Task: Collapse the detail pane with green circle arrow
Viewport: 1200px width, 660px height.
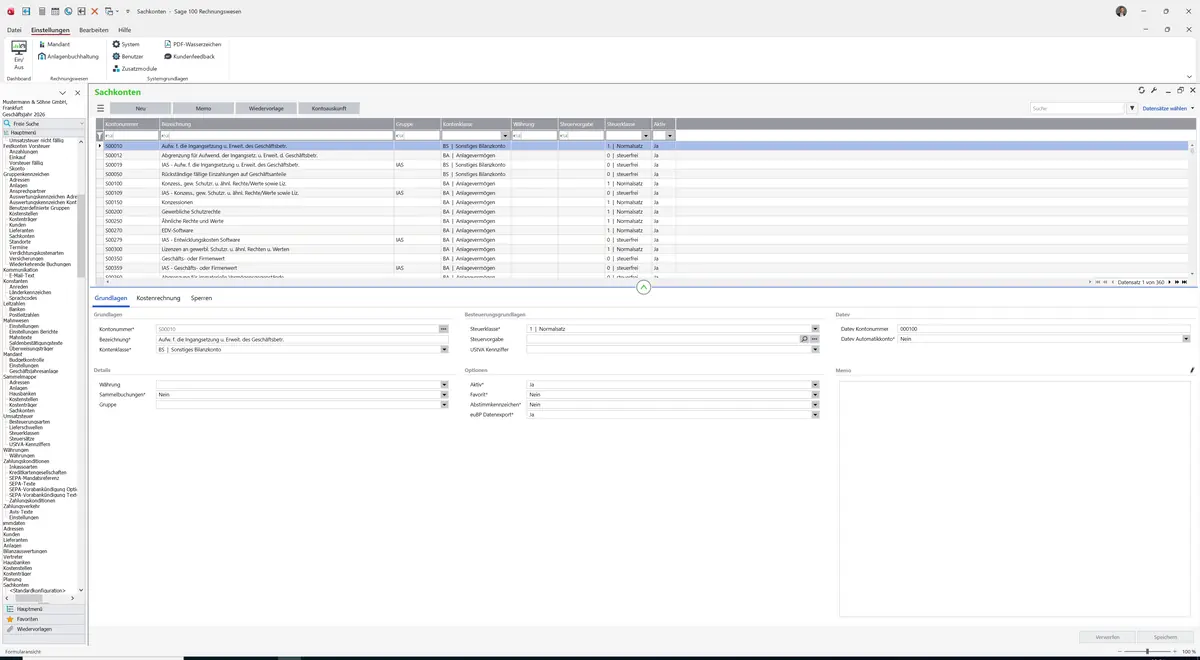Action: coord(643,287)
